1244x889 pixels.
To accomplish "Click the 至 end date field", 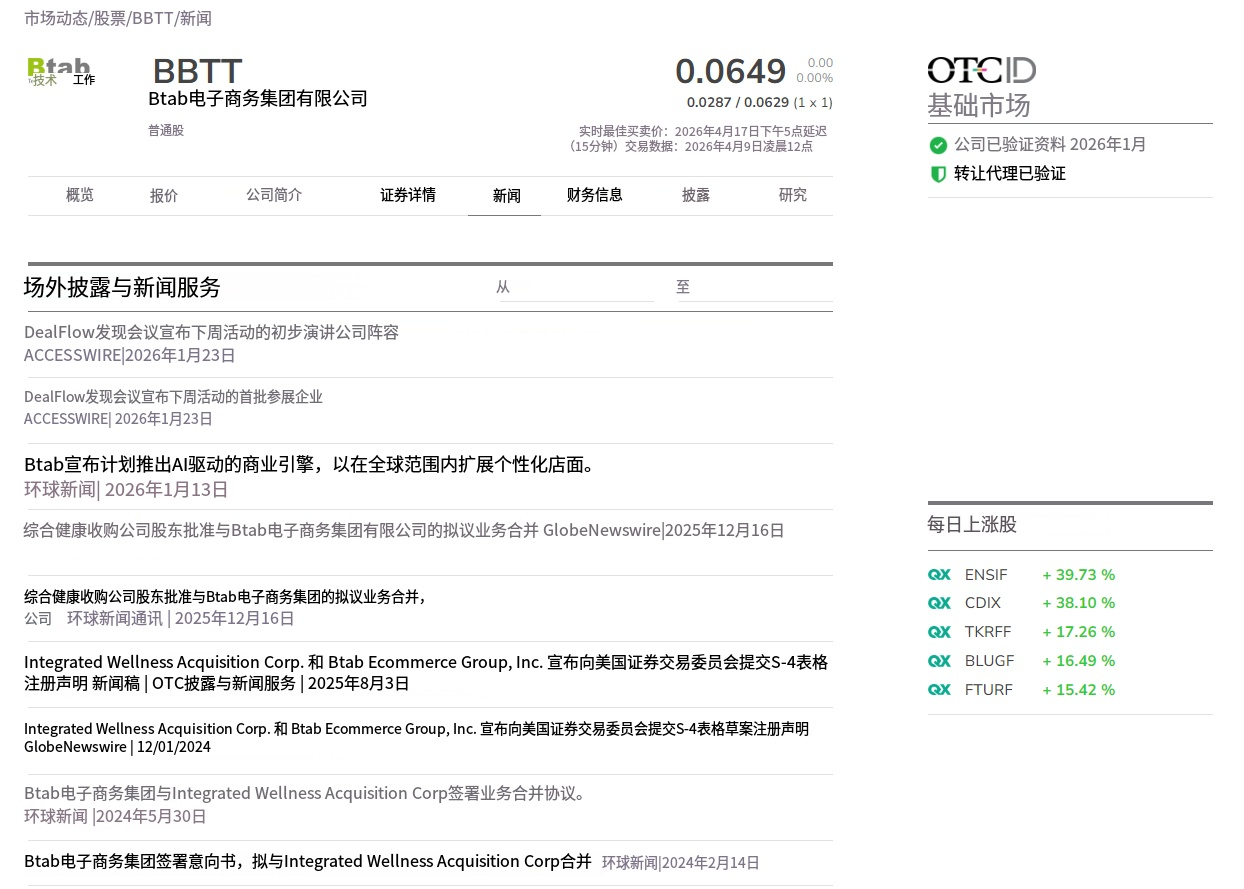I will (755, 287).
